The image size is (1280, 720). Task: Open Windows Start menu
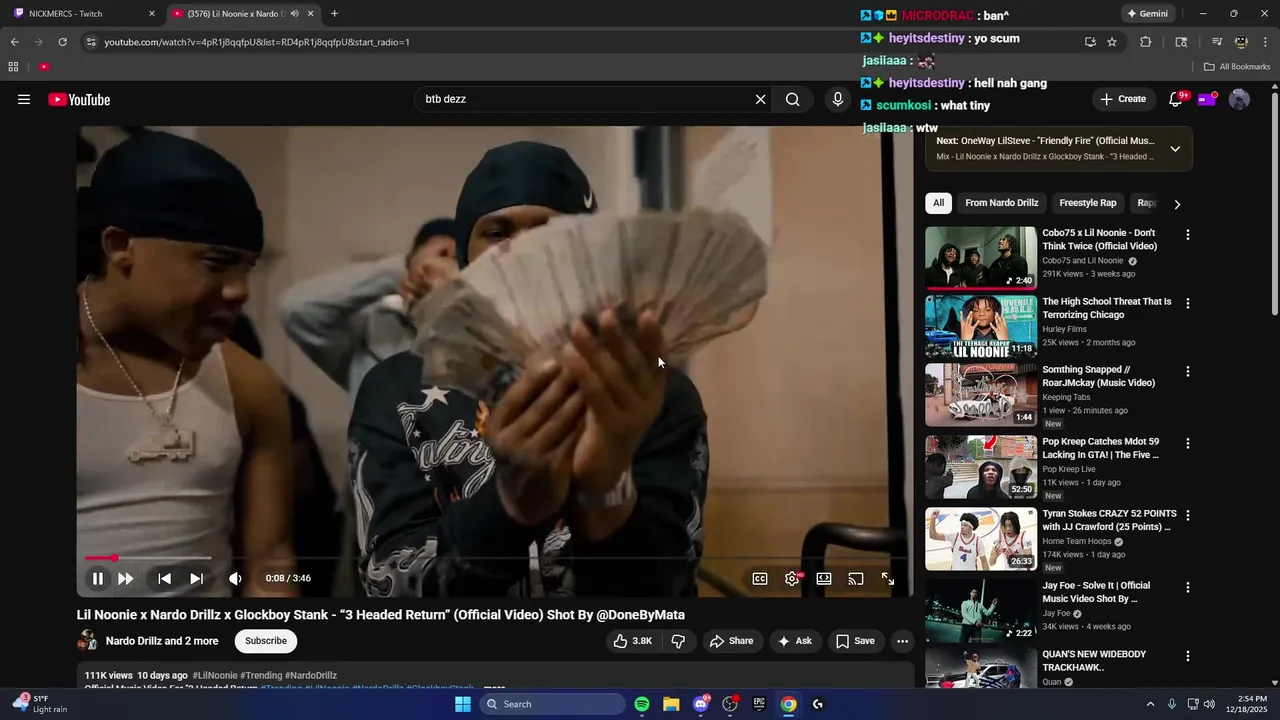pos(462,704)
